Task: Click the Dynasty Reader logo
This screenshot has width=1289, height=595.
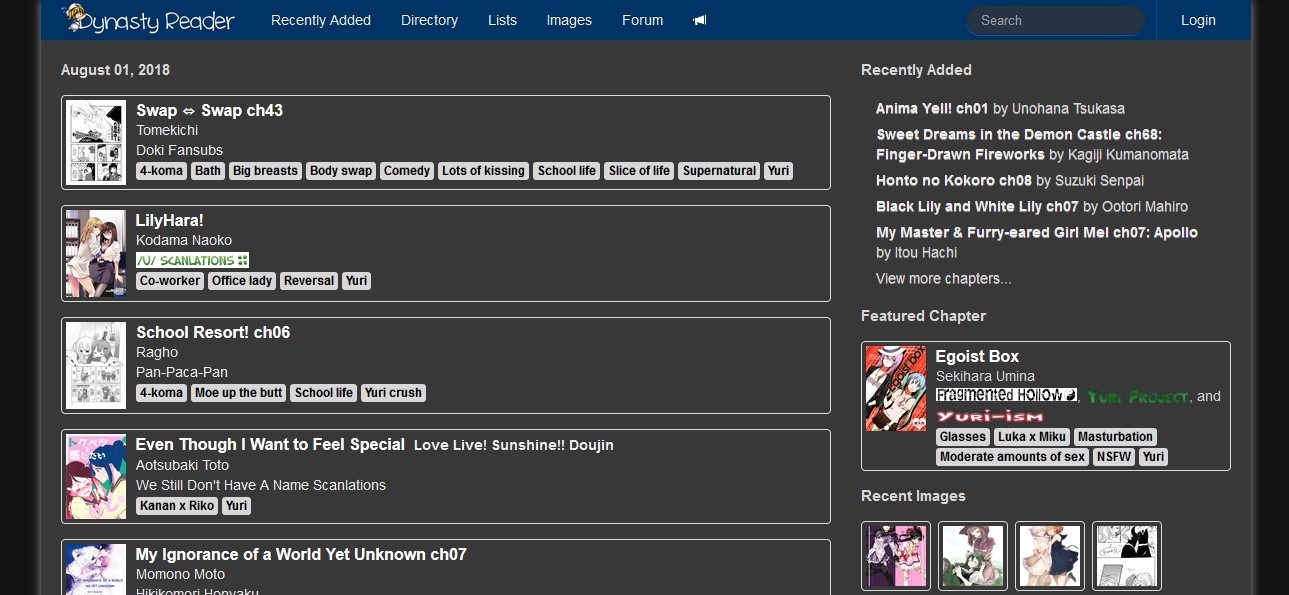Action: [x=148, y=20]
